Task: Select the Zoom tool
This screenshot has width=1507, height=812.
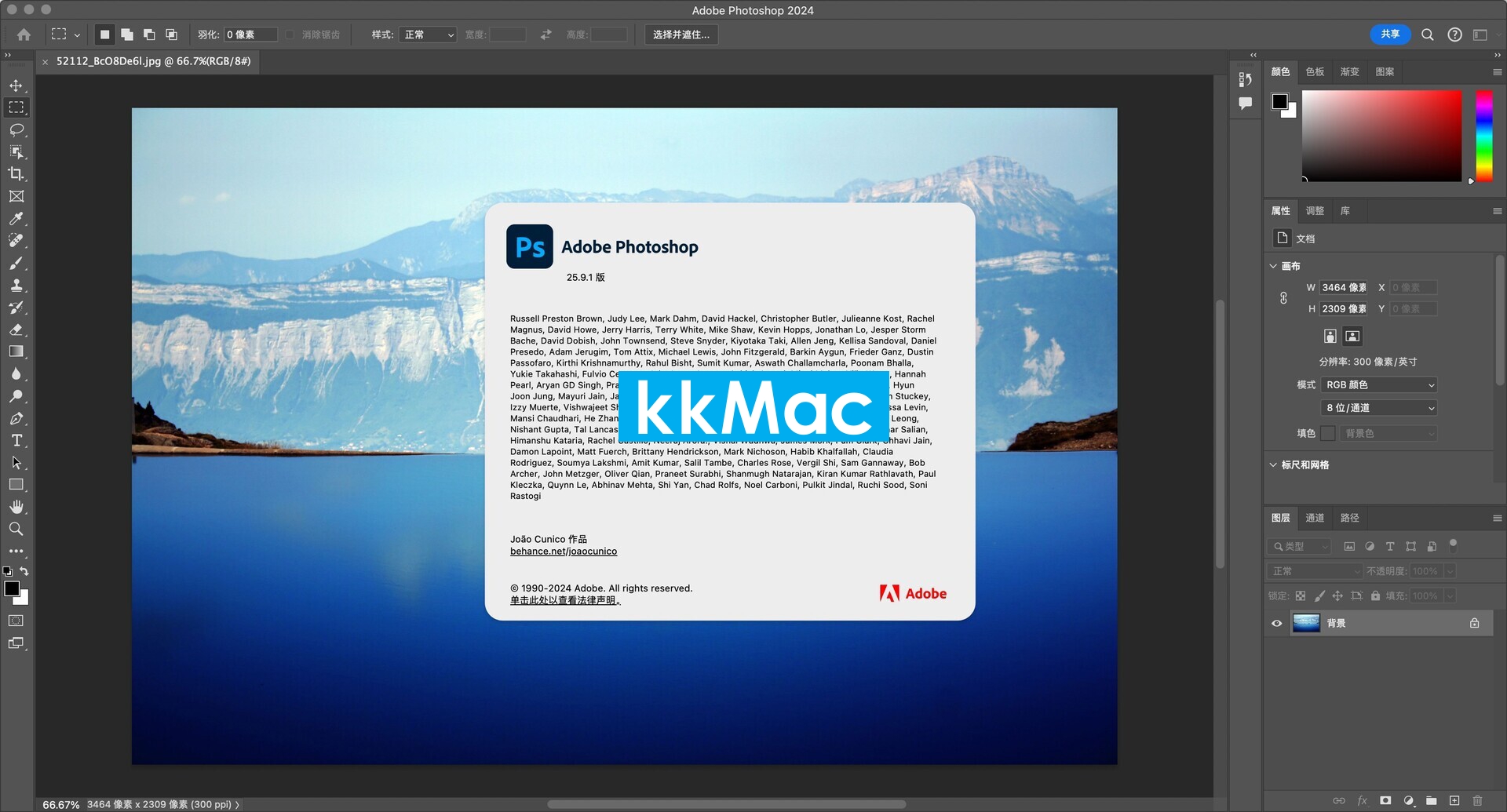Action: coord(16,529)
